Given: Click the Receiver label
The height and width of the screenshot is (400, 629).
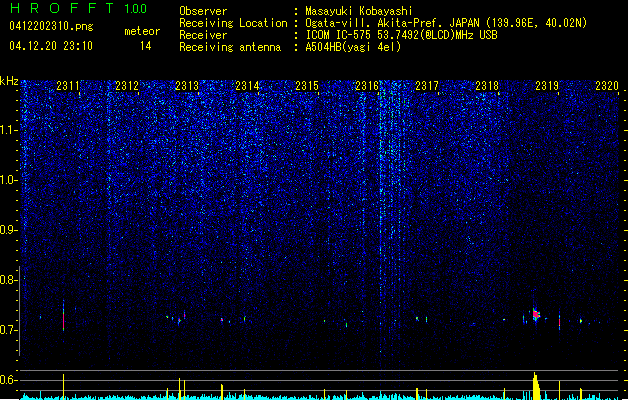Looking at the screenshot, I should click(x=203, y=35).
